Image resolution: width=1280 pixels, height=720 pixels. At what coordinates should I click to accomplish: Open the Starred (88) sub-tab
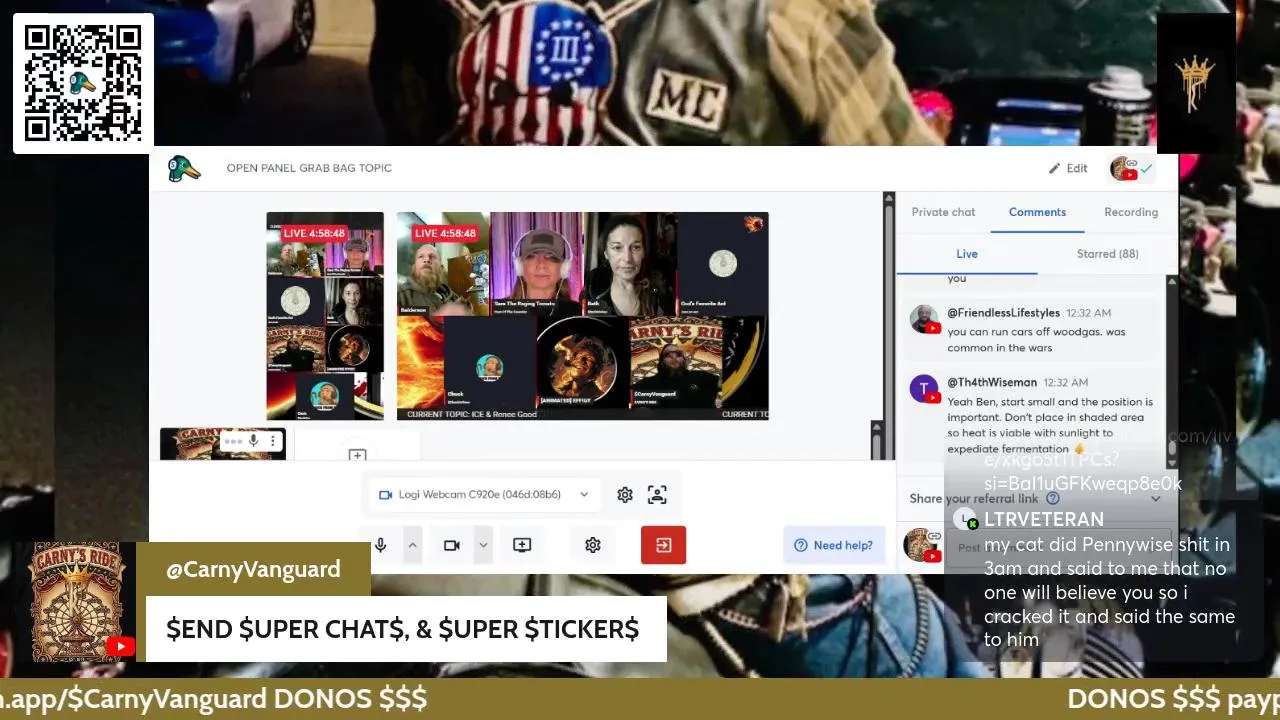click(1107, 254)
